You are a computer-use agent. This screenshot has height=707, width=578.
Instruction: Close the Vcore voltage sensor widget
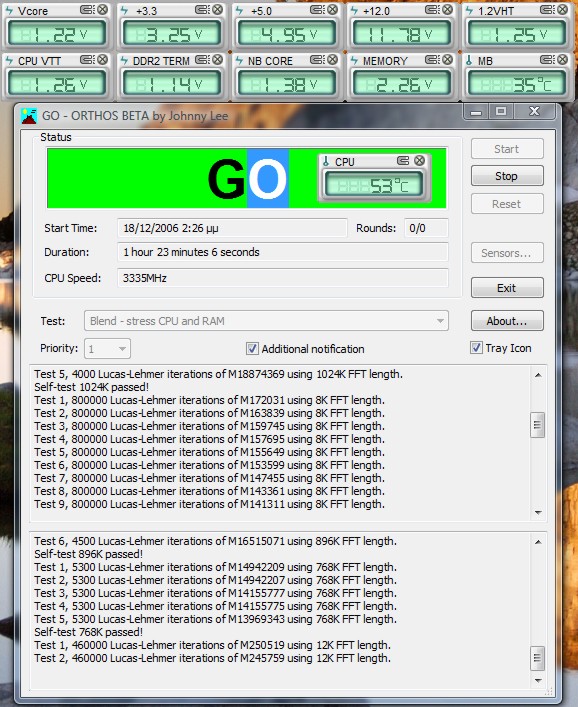tap(103, 9)
